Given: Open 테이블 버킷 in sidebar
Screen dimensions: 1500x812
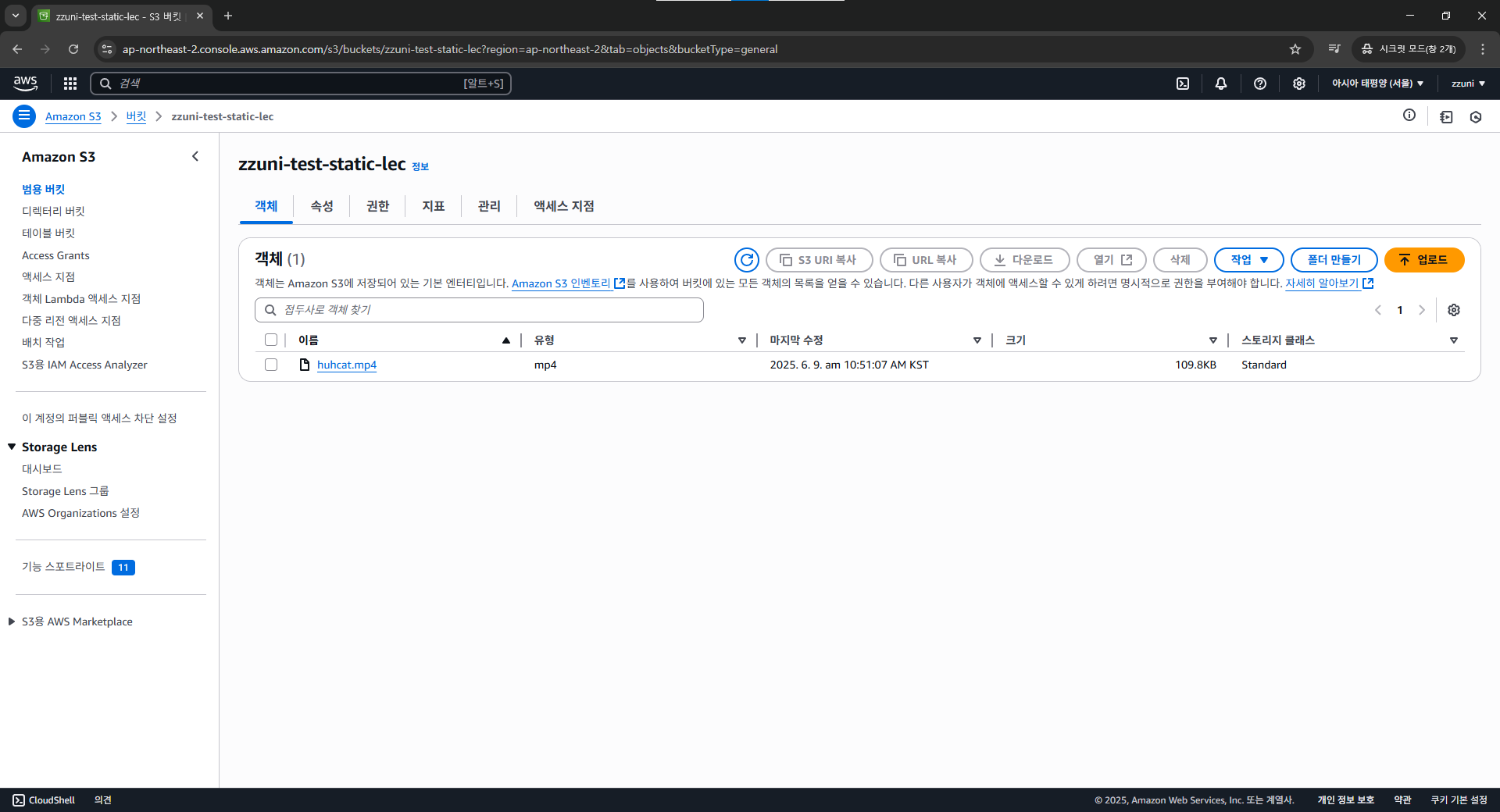Looking at the screenshot, I should [x=48, y=233].
